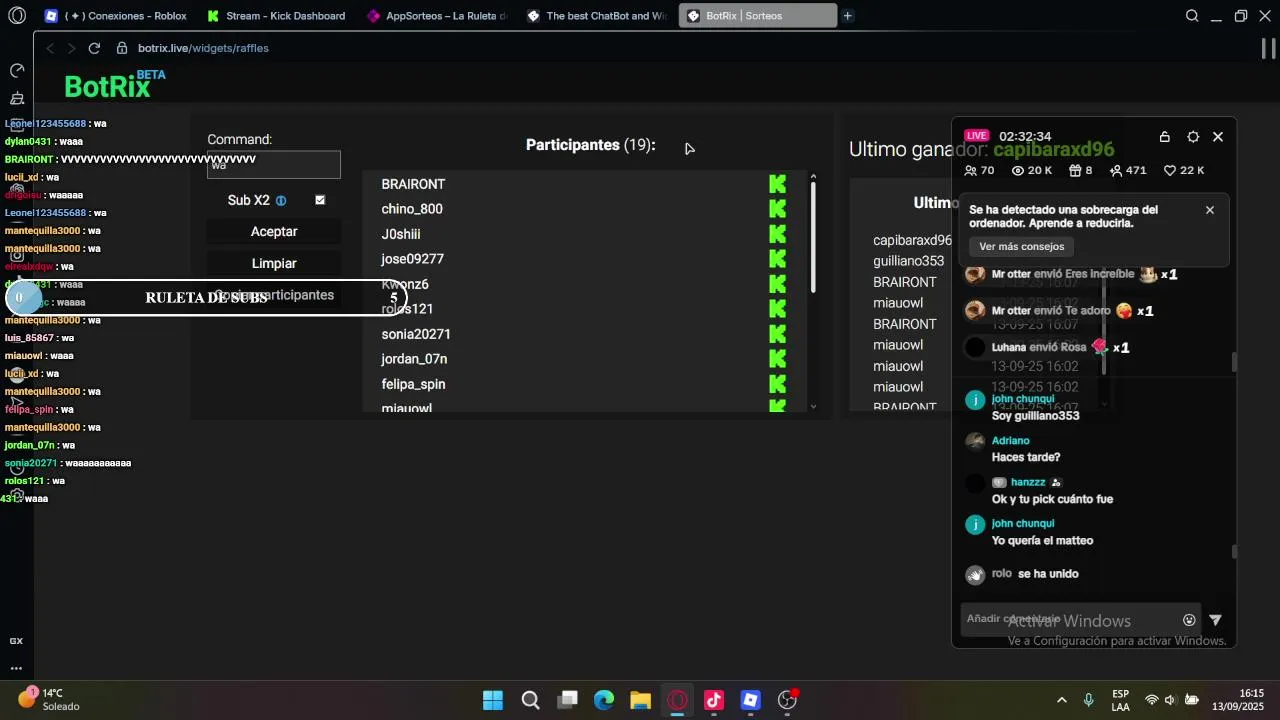Close the live stream overlay panel
This screenshot has height=720, width=1280.
(1218, 137)
